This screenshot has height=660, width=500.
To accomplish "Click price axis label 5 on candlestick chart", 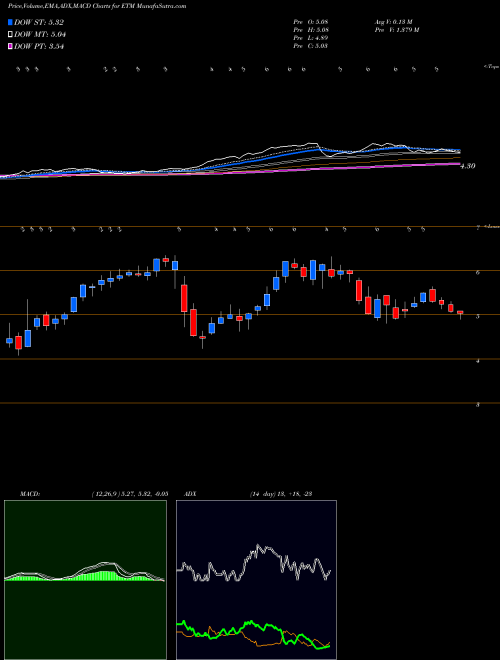I will coord(478,317).
